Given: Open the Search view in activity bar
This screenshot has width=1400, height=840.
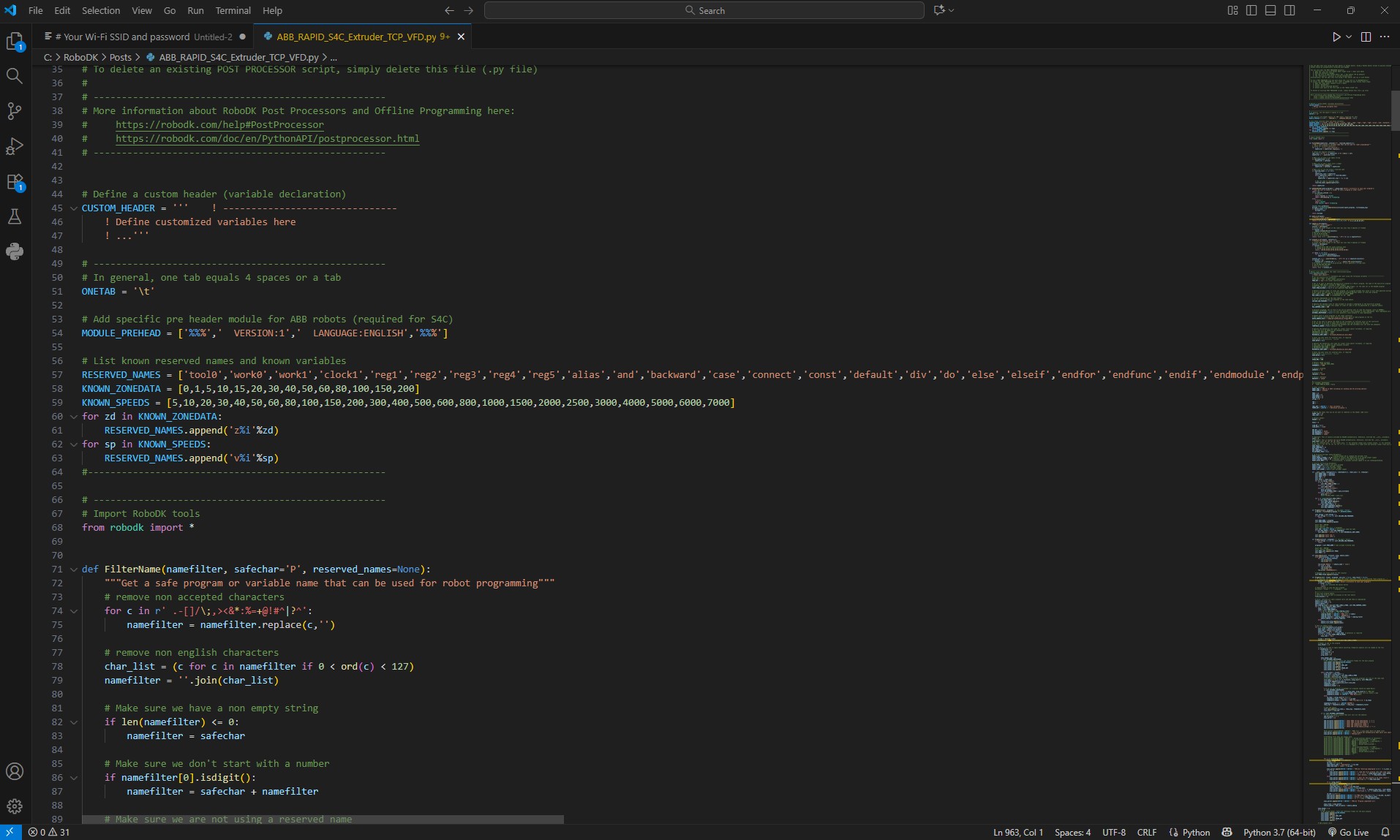Looking at the screenshot, I should (15, 76).
